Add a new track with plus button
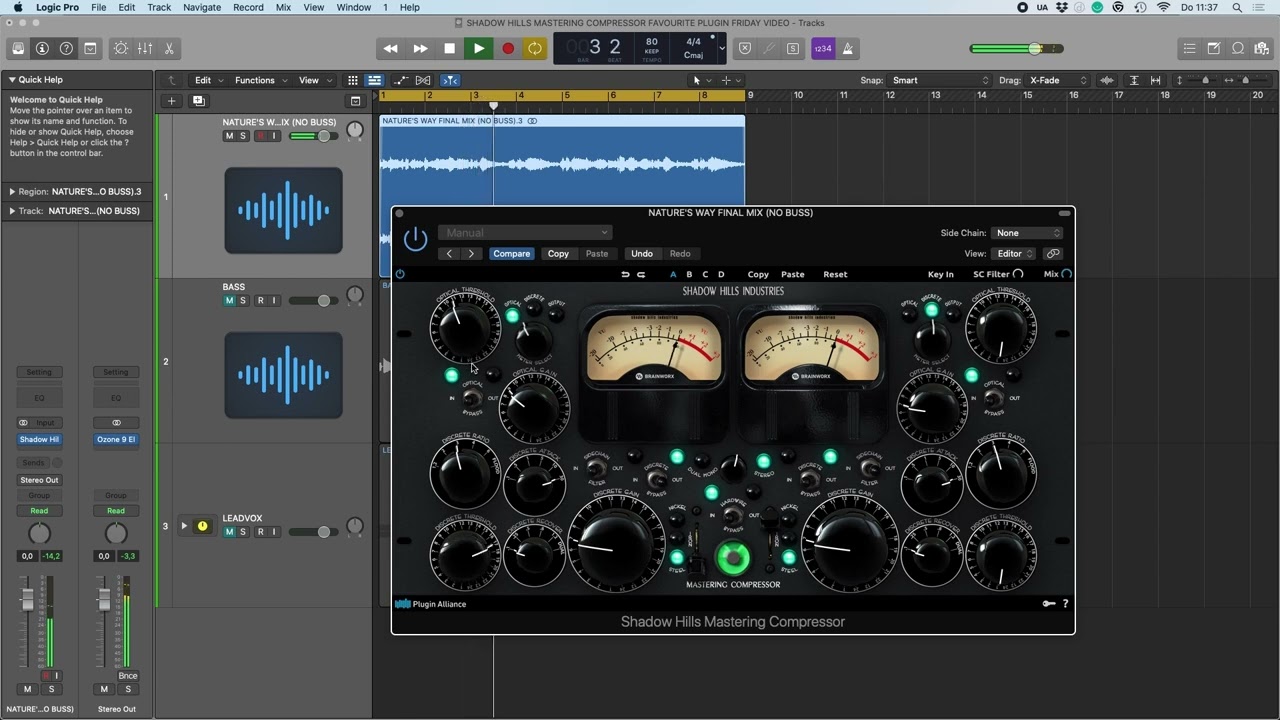 (171, 101)
